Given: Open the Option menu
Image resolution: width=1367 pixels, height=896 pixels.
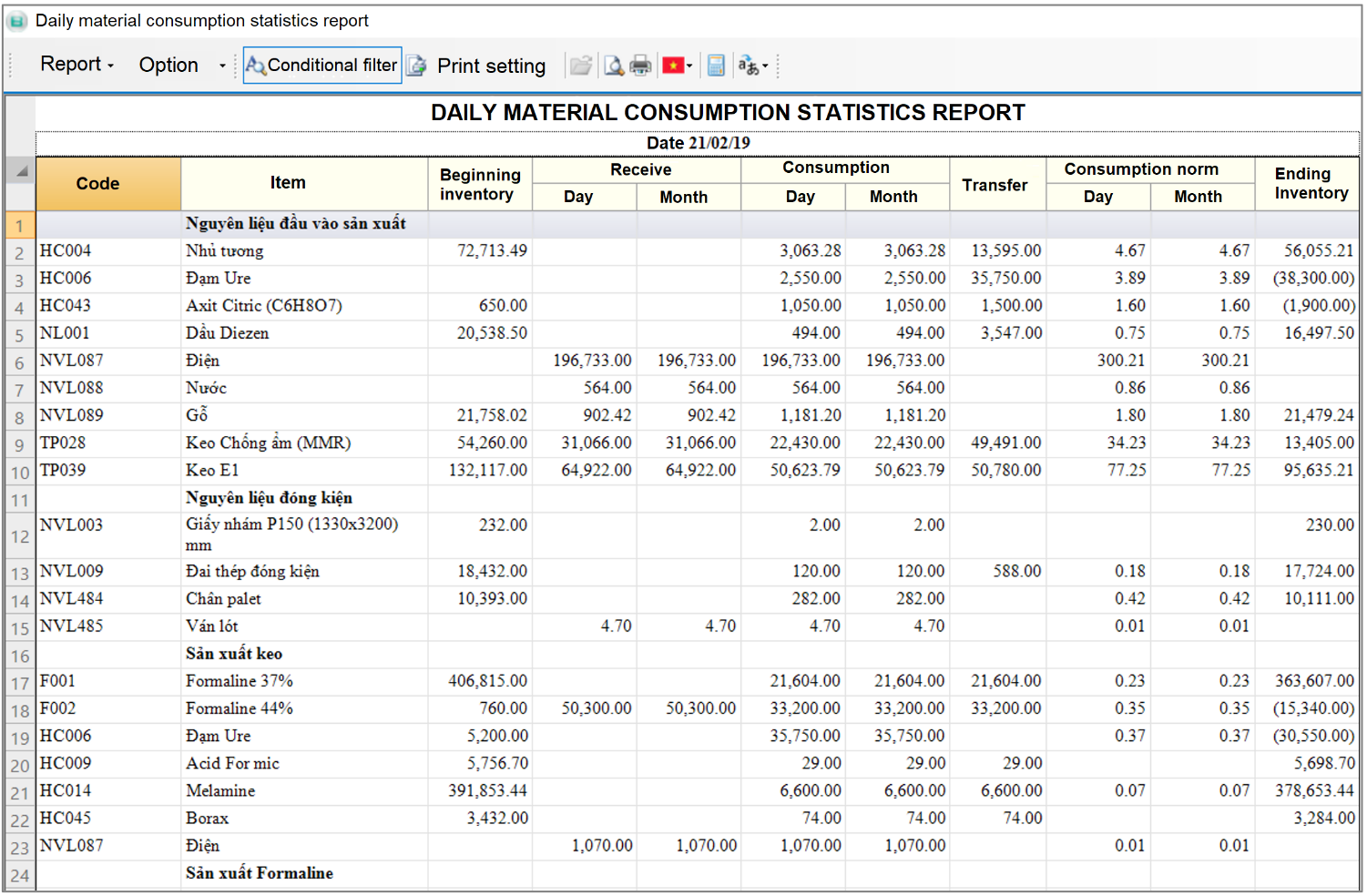Looking at the screenshot, I should tap(168, 66).
